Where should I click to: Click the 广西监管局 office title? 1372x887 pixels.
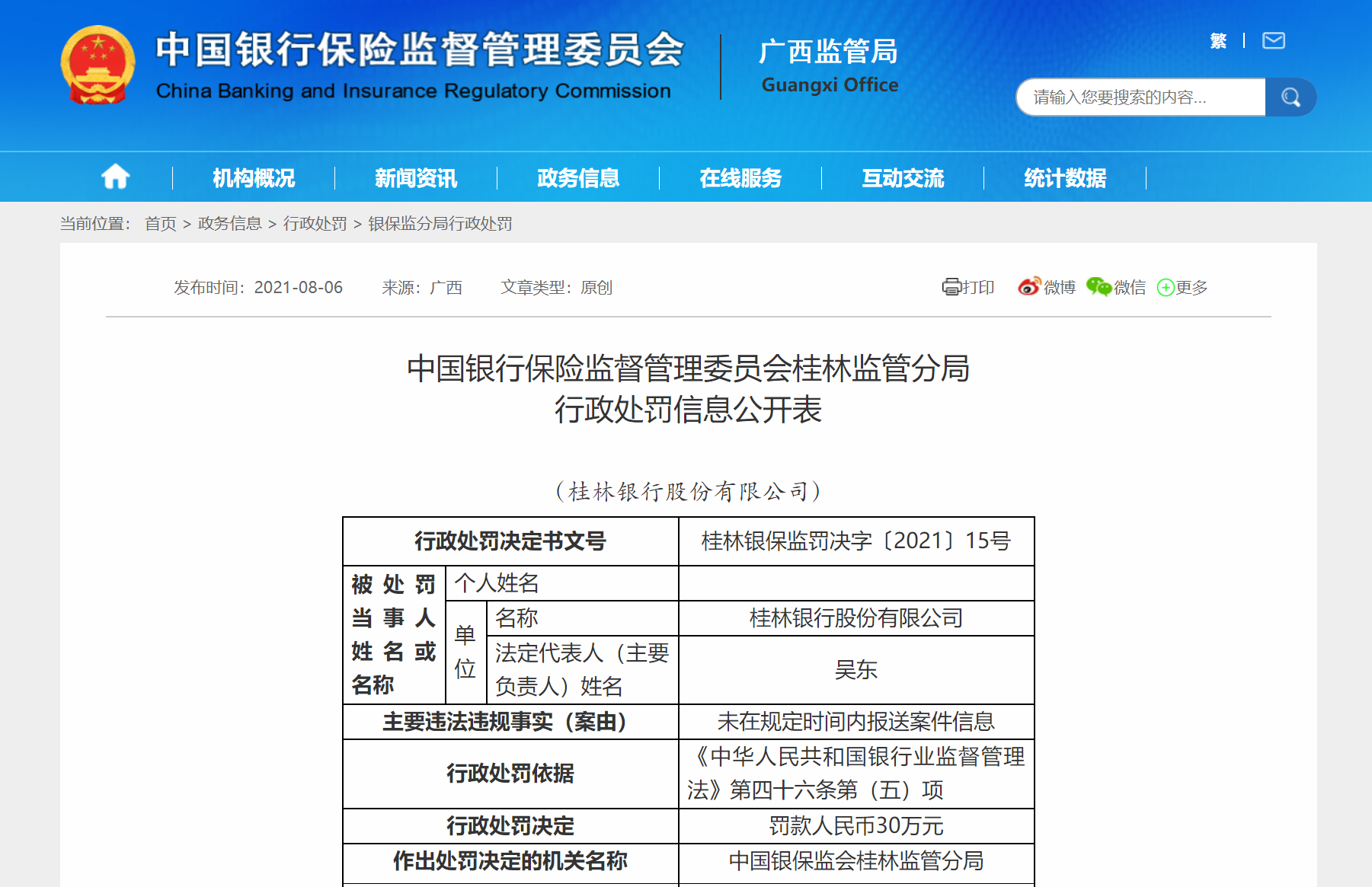pyautogui.click(x=829, y=52)
